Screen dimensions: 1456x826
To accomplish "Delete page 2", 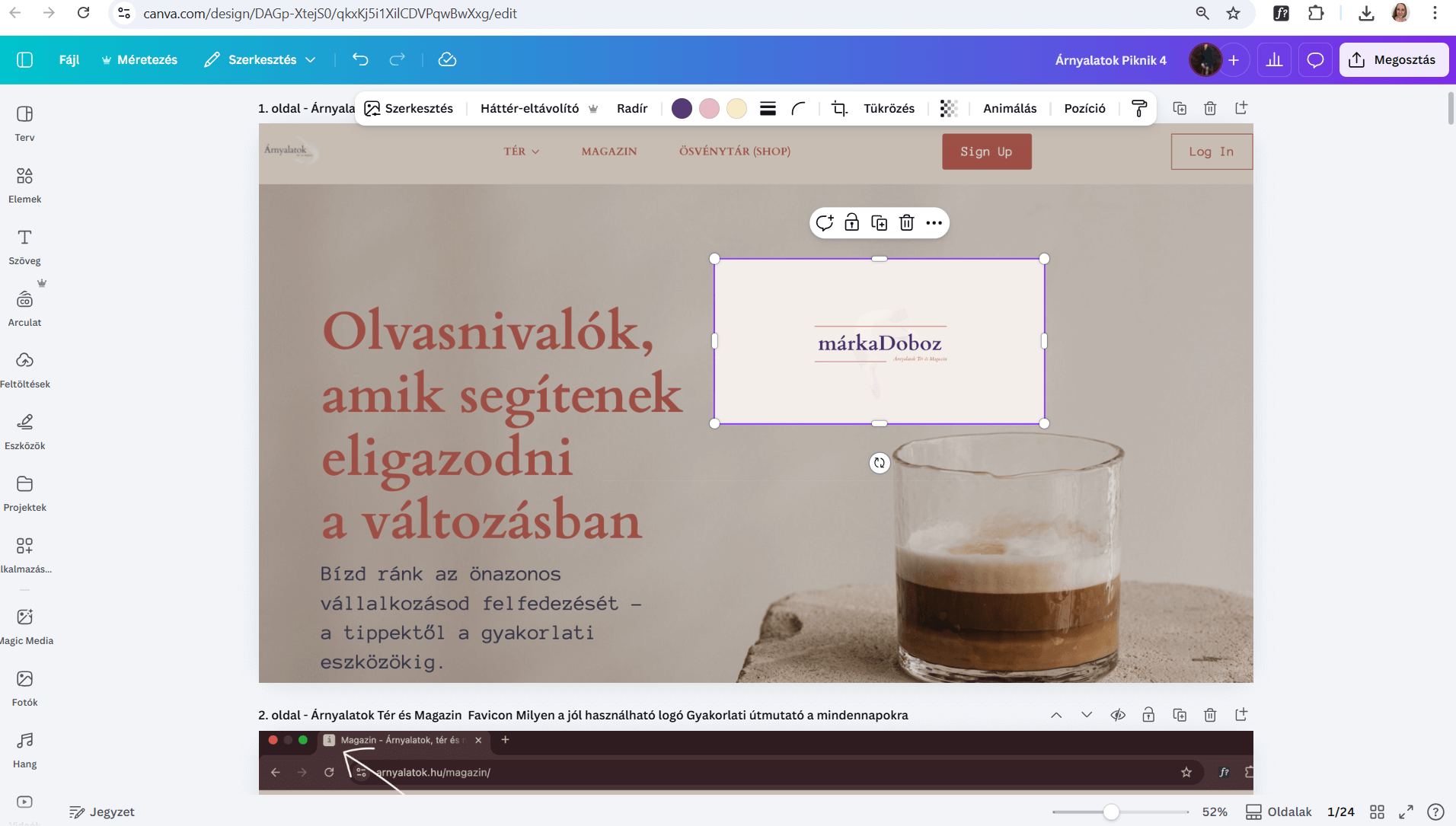I will tap(1210, 715).
